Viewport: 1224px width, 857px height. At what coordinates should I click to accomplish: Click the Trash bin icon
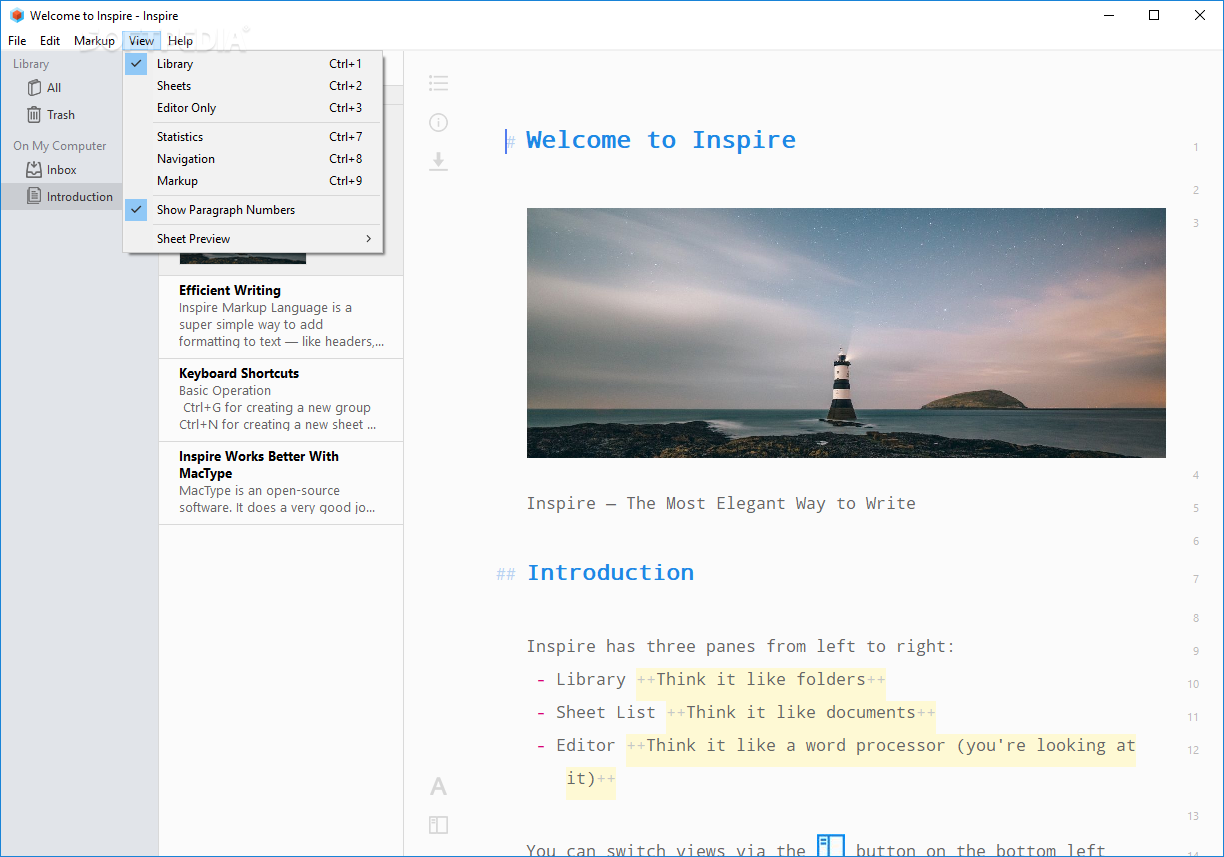pos(35,115)
